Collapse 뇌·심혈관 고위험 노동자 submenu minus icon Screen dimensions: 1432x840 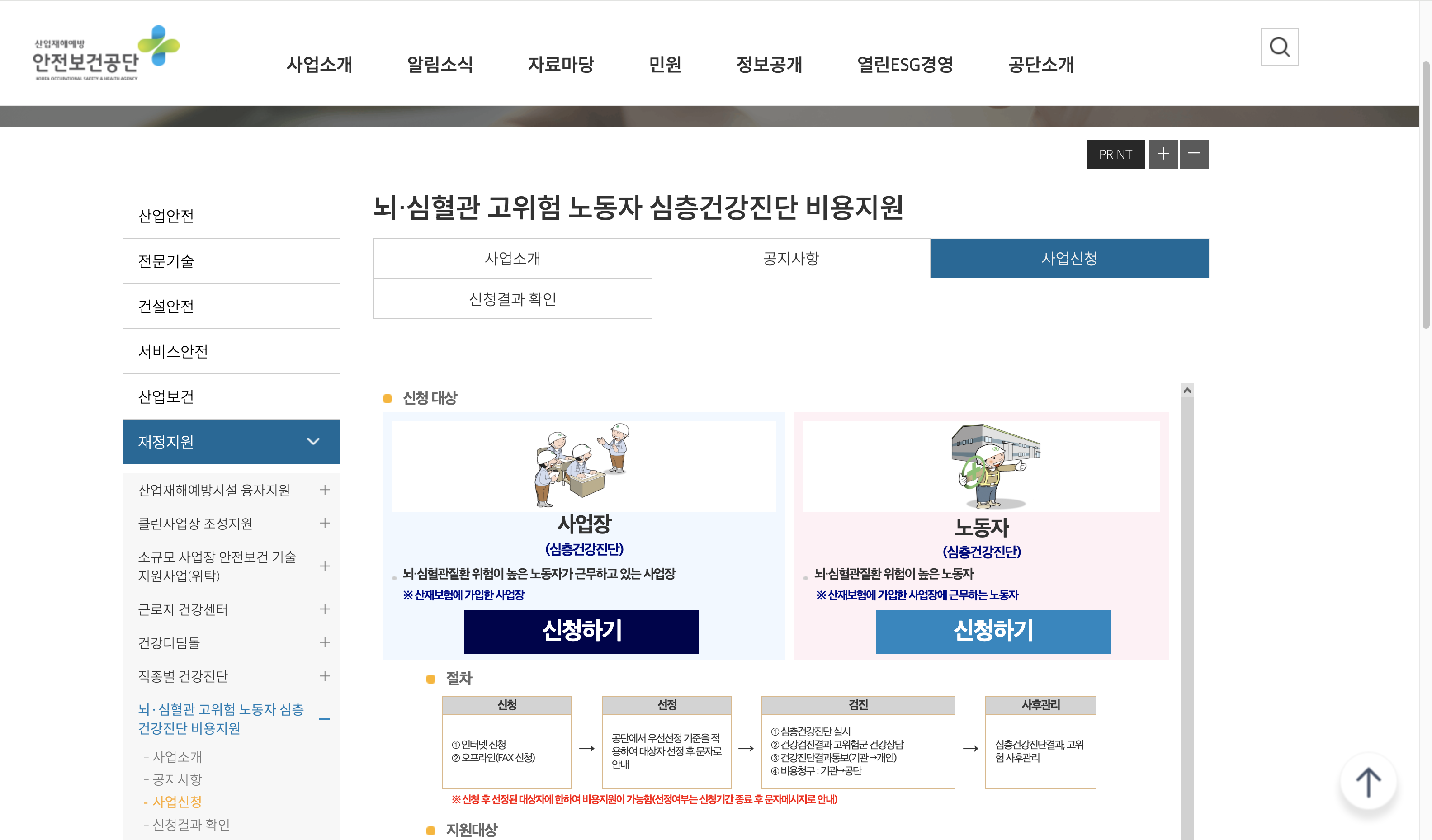tap(325, 719)
